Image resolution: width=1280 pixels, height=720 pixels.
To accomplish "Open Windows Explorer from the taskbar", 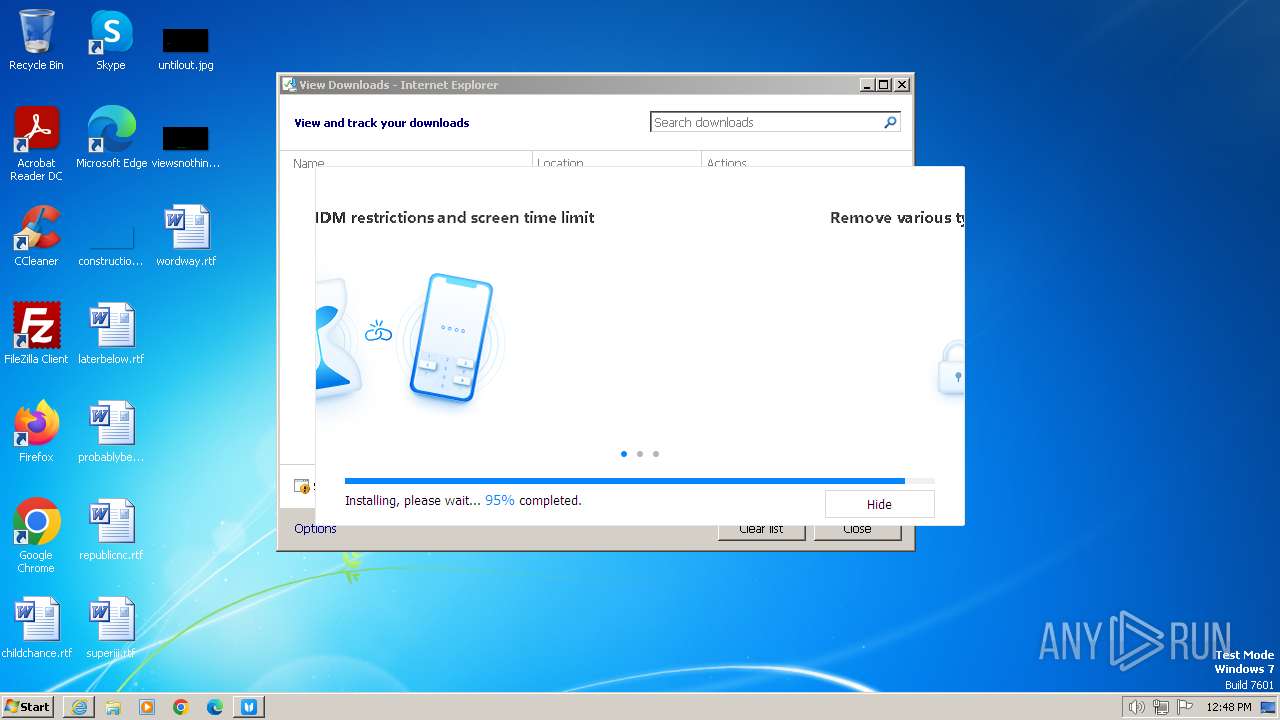I will [113, 707].
